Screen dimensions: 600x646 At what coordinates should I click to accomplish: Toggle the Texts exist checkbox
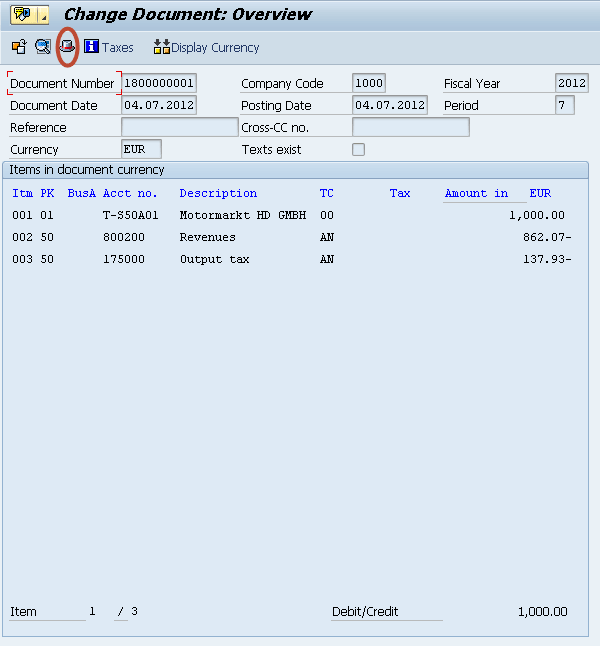tap(358, 150)
